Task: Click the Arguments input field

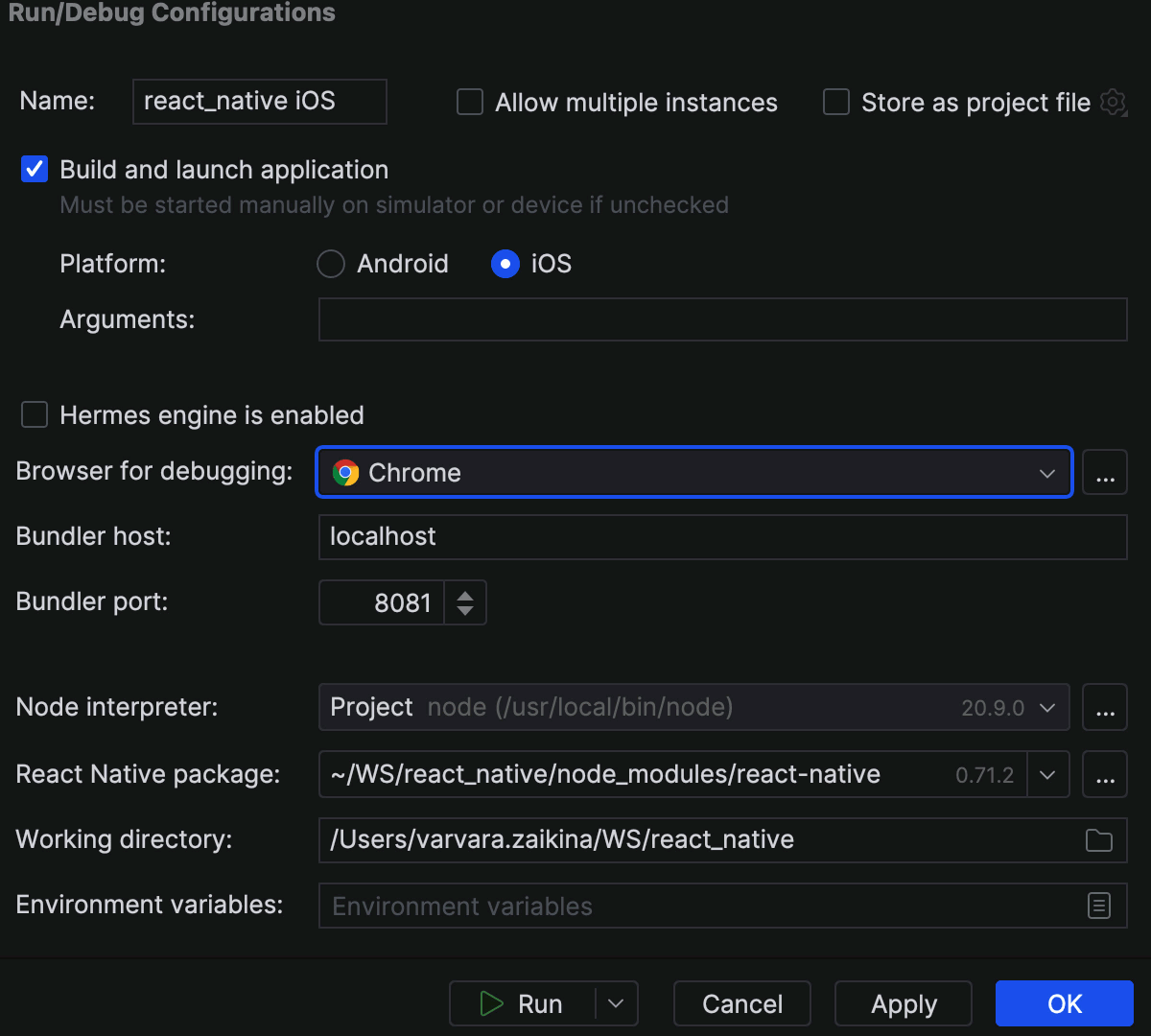Action: point(719,319)
